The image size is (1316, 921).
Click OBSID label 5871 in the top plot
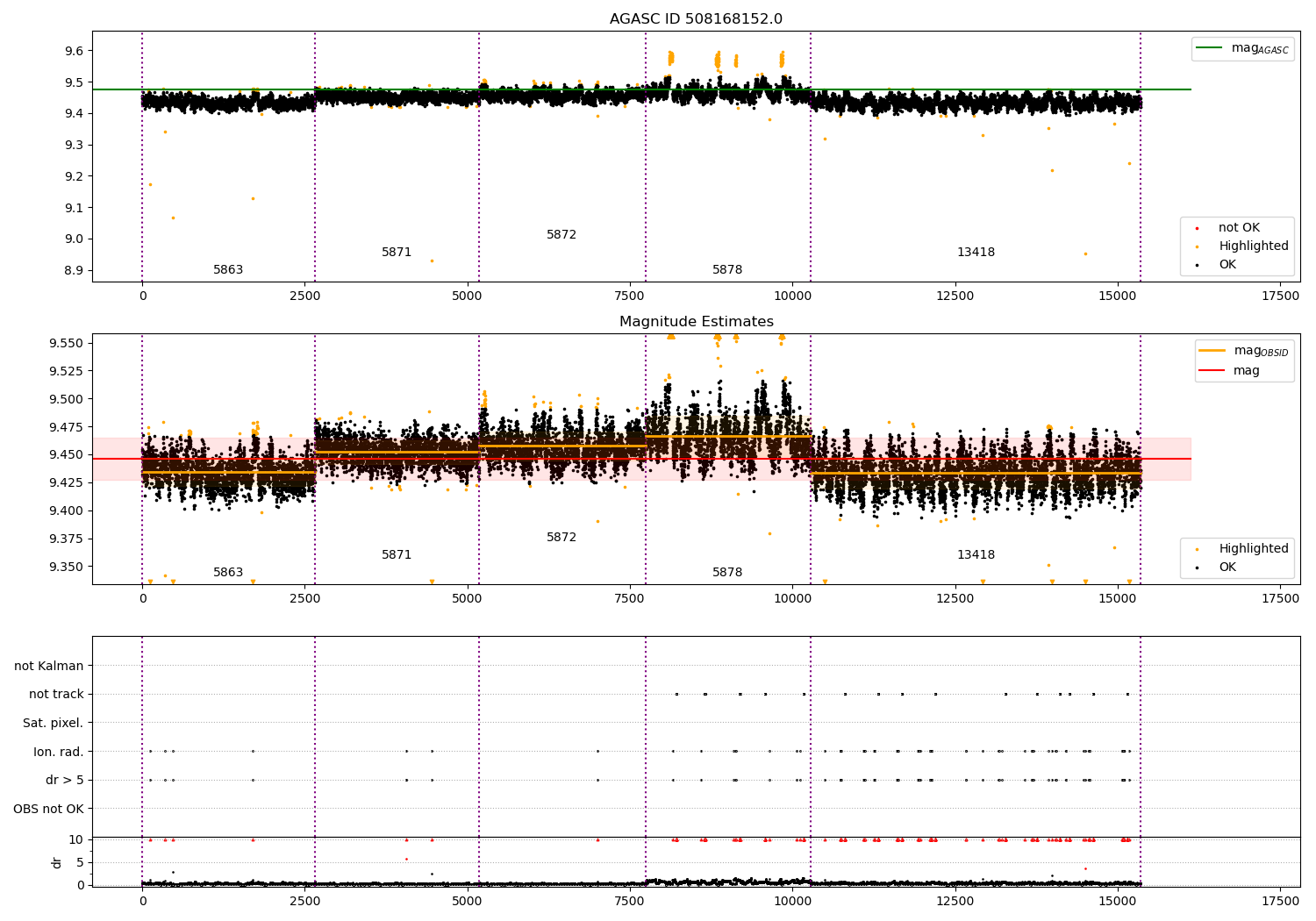(397, 252)
